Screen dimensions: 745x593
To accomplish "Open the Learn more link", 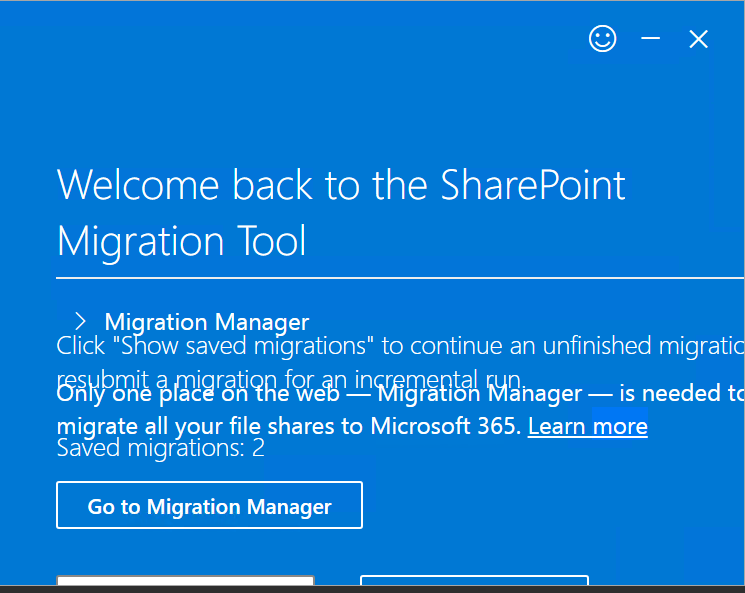I will pyautogui.click(x=588, y=426).
